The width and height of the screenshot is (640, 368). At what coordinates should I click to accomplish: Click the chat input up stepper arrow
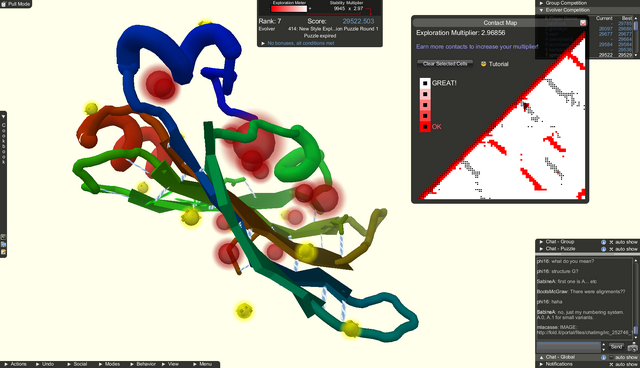[x=603, y=345]
